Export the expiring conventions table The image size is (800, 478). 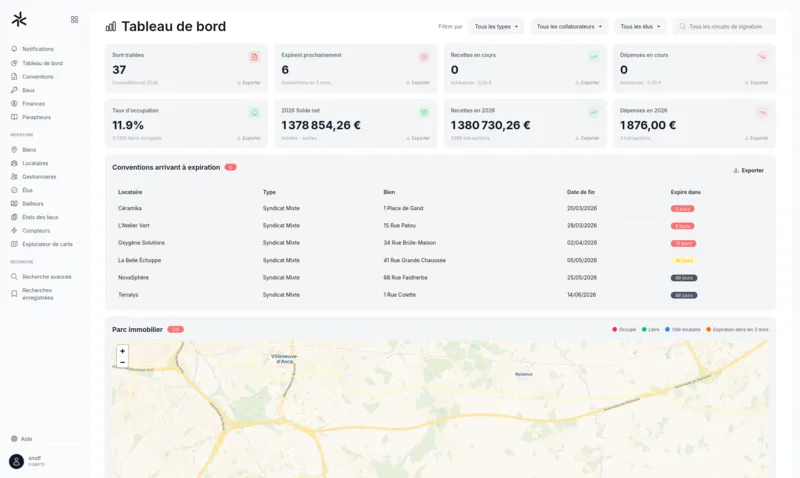[x=748, y=170]
